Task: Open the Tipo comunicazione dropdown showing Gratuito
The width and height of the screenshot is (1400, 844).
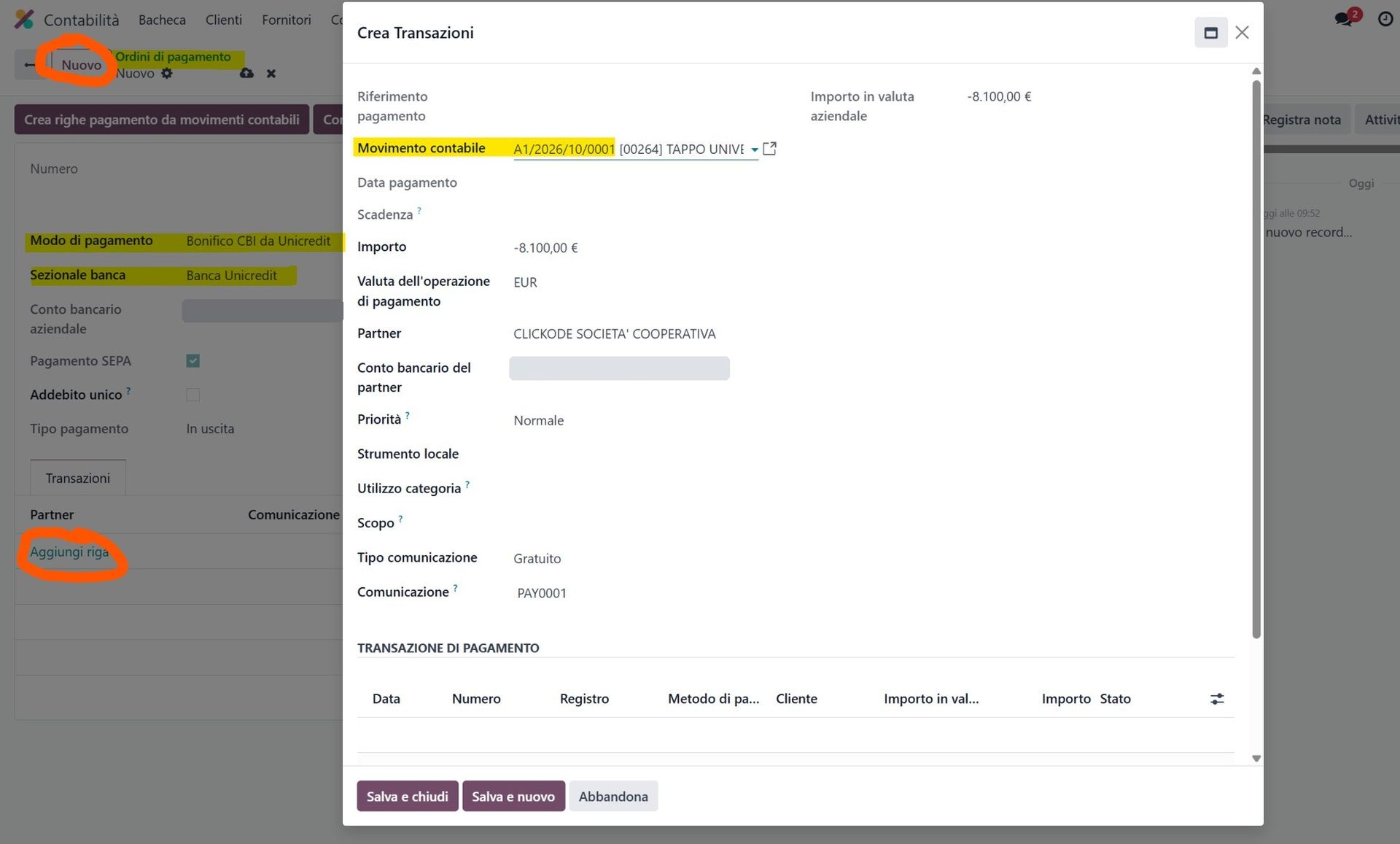Action: (537, 559)
